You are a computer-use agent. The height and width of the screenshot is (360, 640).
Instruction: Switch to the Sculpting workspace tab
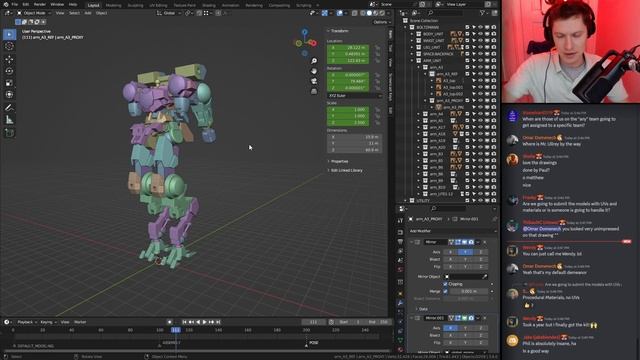[x=135, y=5]
